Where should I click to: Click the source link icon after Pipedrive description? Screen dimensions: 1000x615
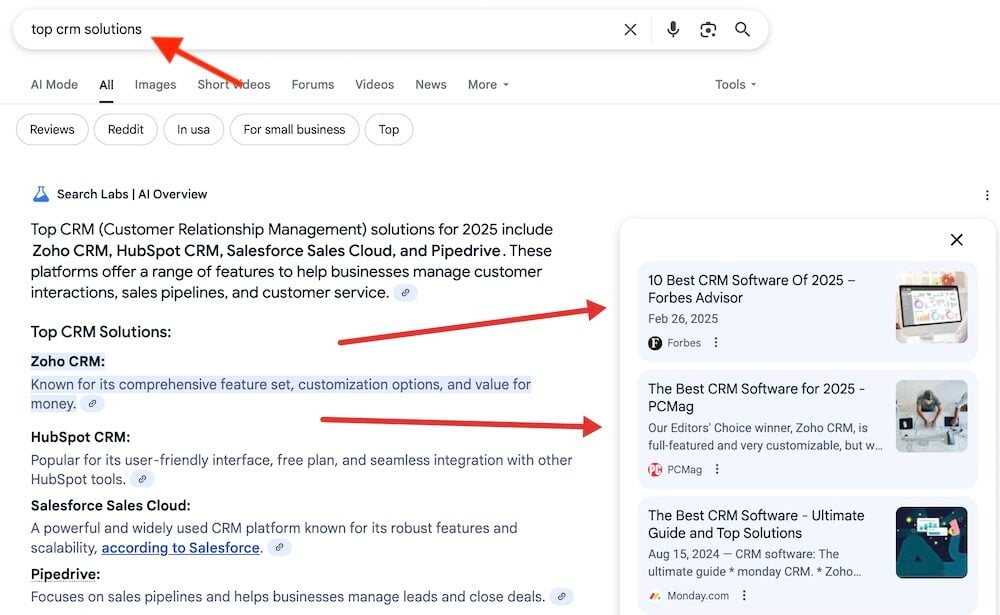click(561, 596)
